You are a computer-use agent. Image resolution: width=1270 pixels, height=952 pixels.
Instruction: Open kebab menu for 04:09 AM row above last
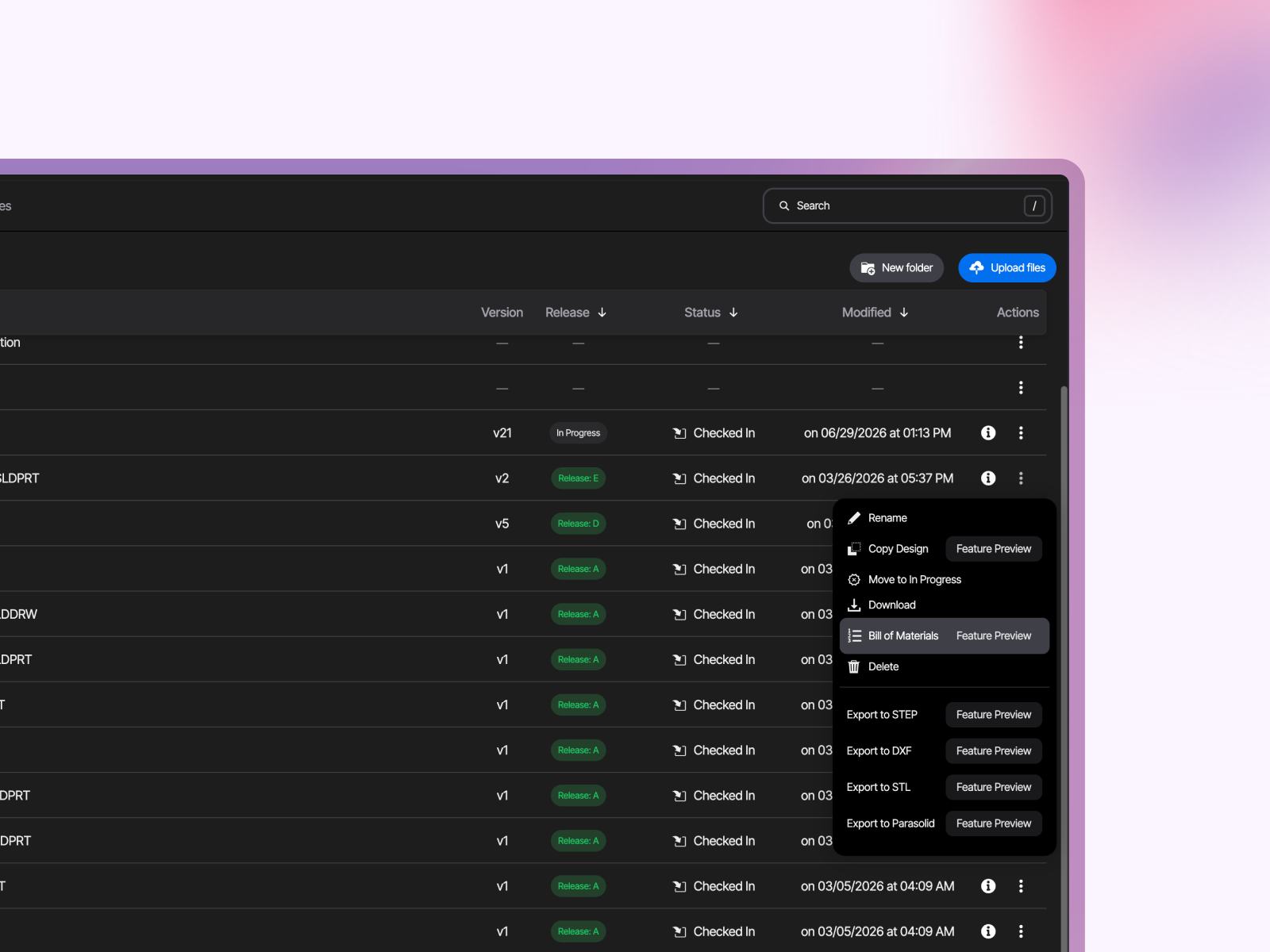pos(1021,886)
